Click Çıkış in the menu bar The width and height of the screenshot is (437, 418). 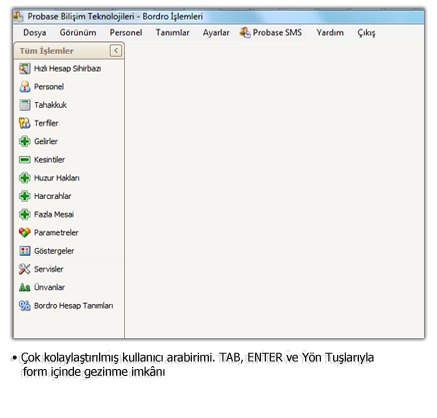click(x=366, y=33)
